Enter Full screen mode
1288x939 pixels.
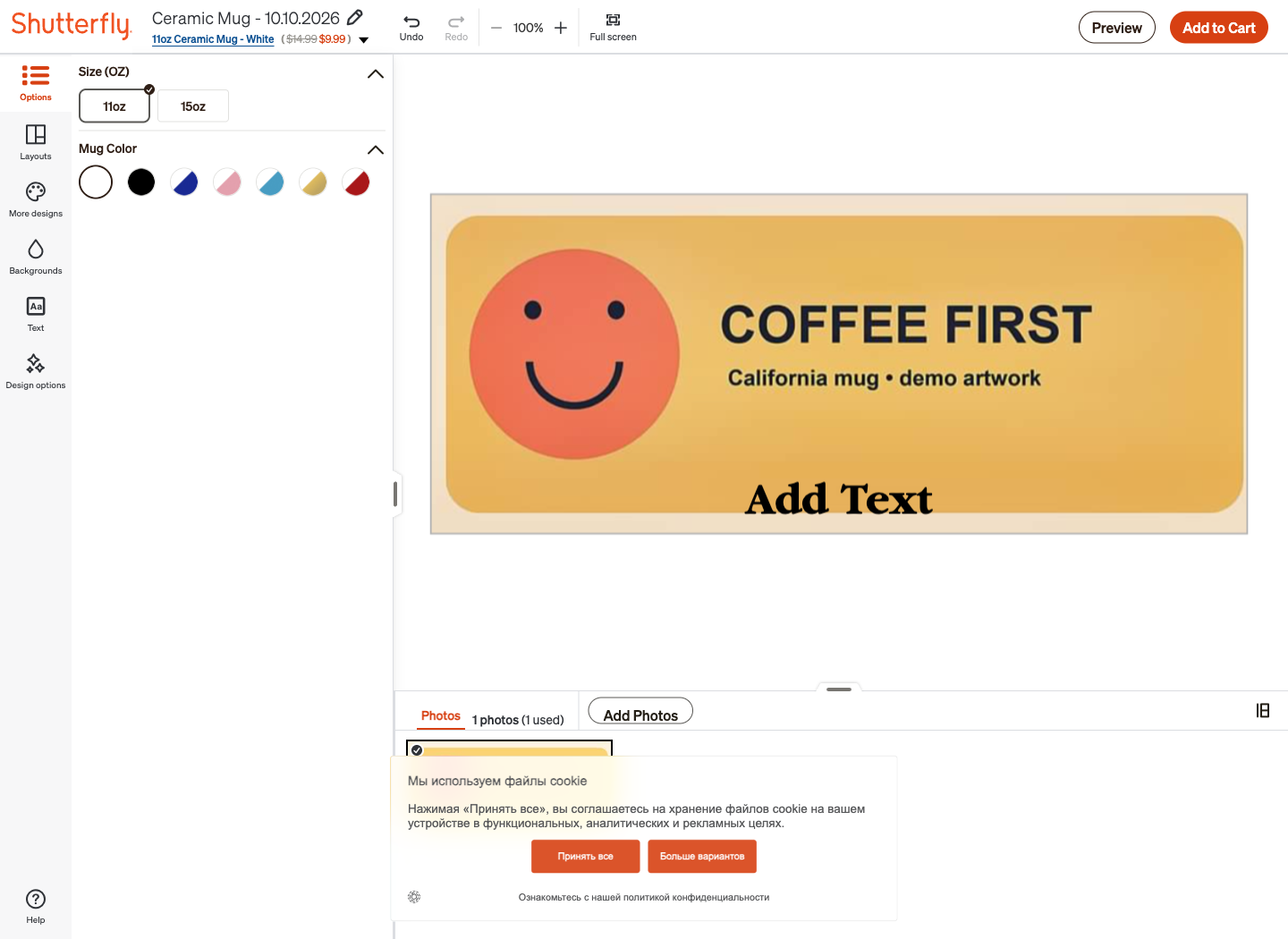coord(613,28)
